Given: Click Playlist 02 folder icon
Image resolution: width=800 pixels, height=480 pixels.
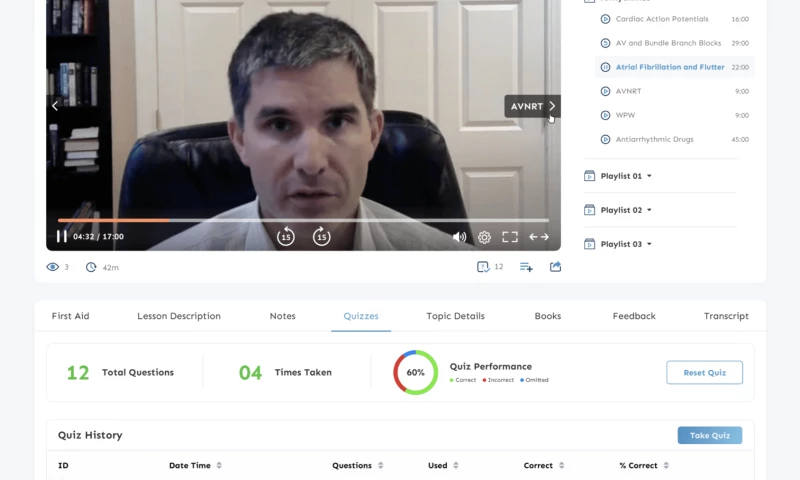Looking at the screenshot, I should (x=589, y=210).
